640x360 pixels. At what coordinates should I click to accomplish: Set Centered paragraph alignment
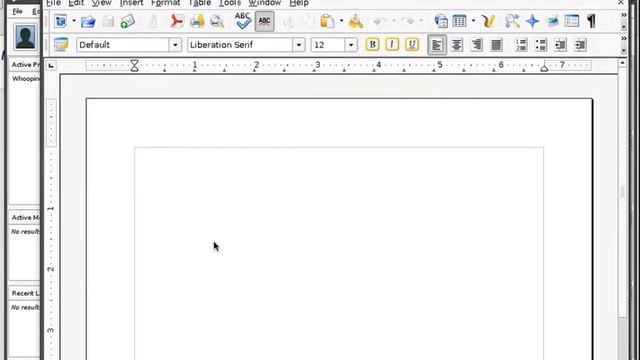(x=457, y=45)
